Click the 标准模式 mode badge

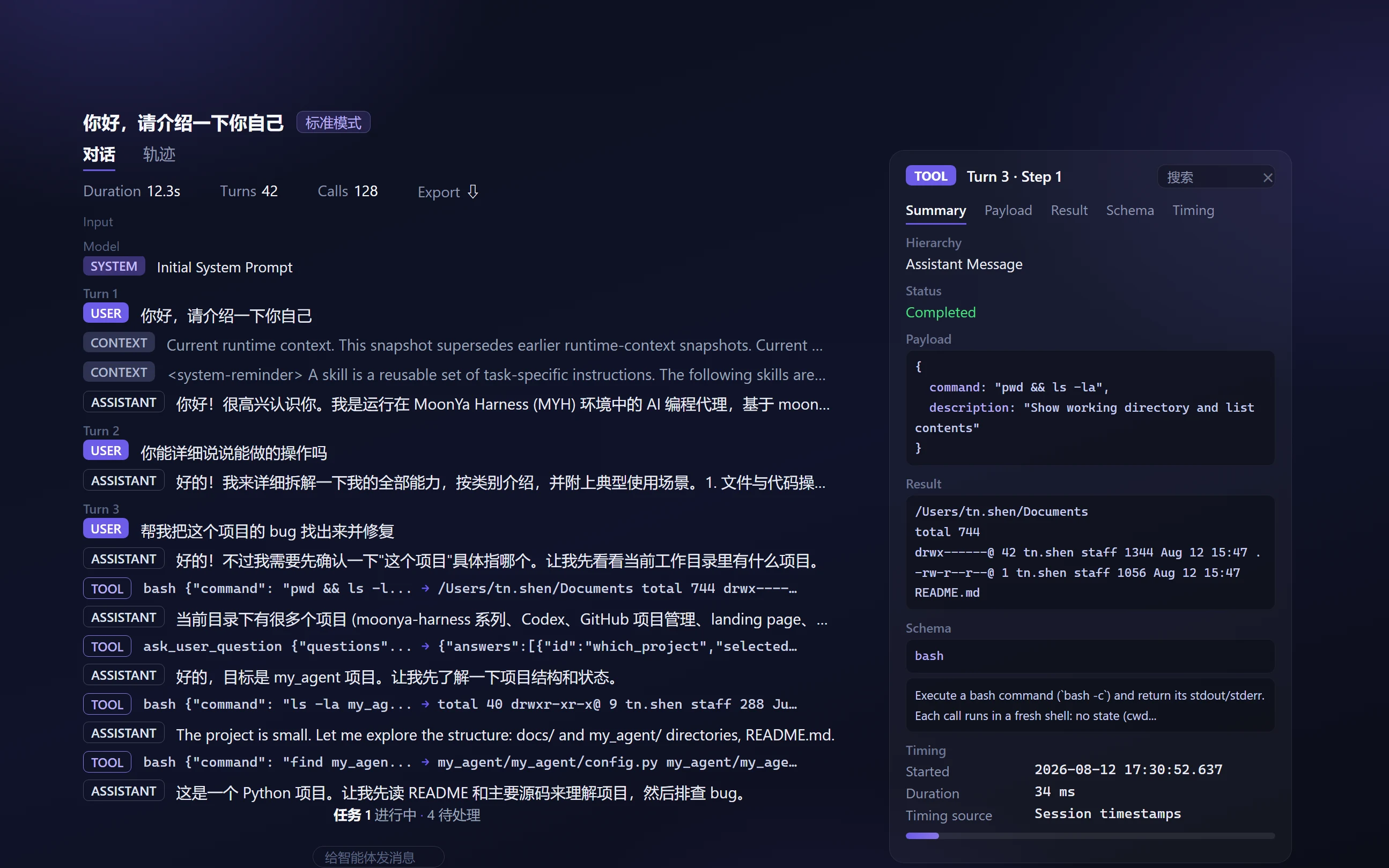click(333, 122)
